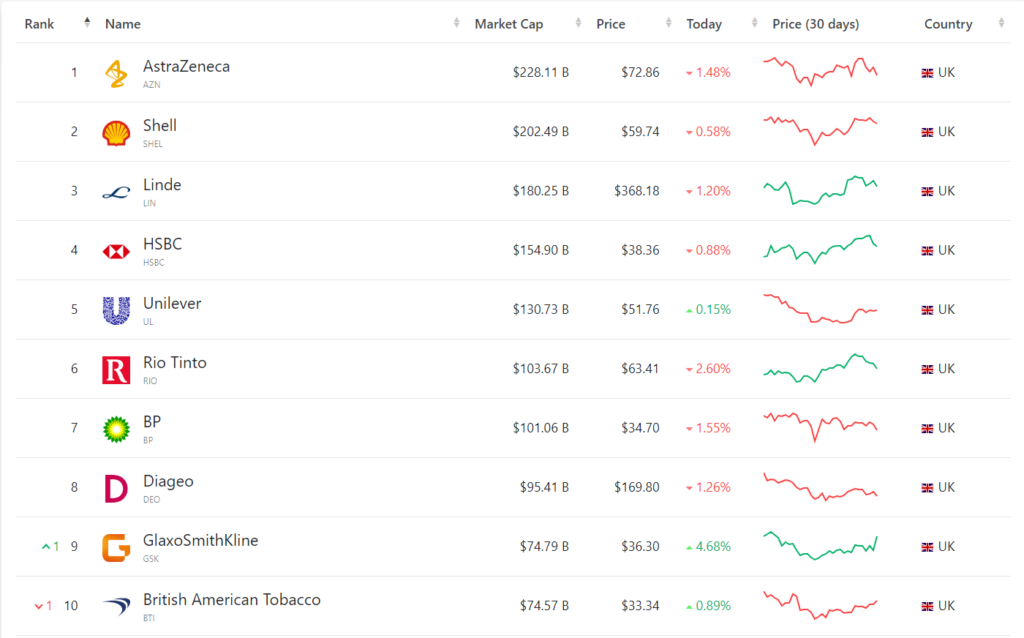Screen dimensions: 1024x638
Task: Click UK flag in Linde row
Action: [x=927, y=192]
